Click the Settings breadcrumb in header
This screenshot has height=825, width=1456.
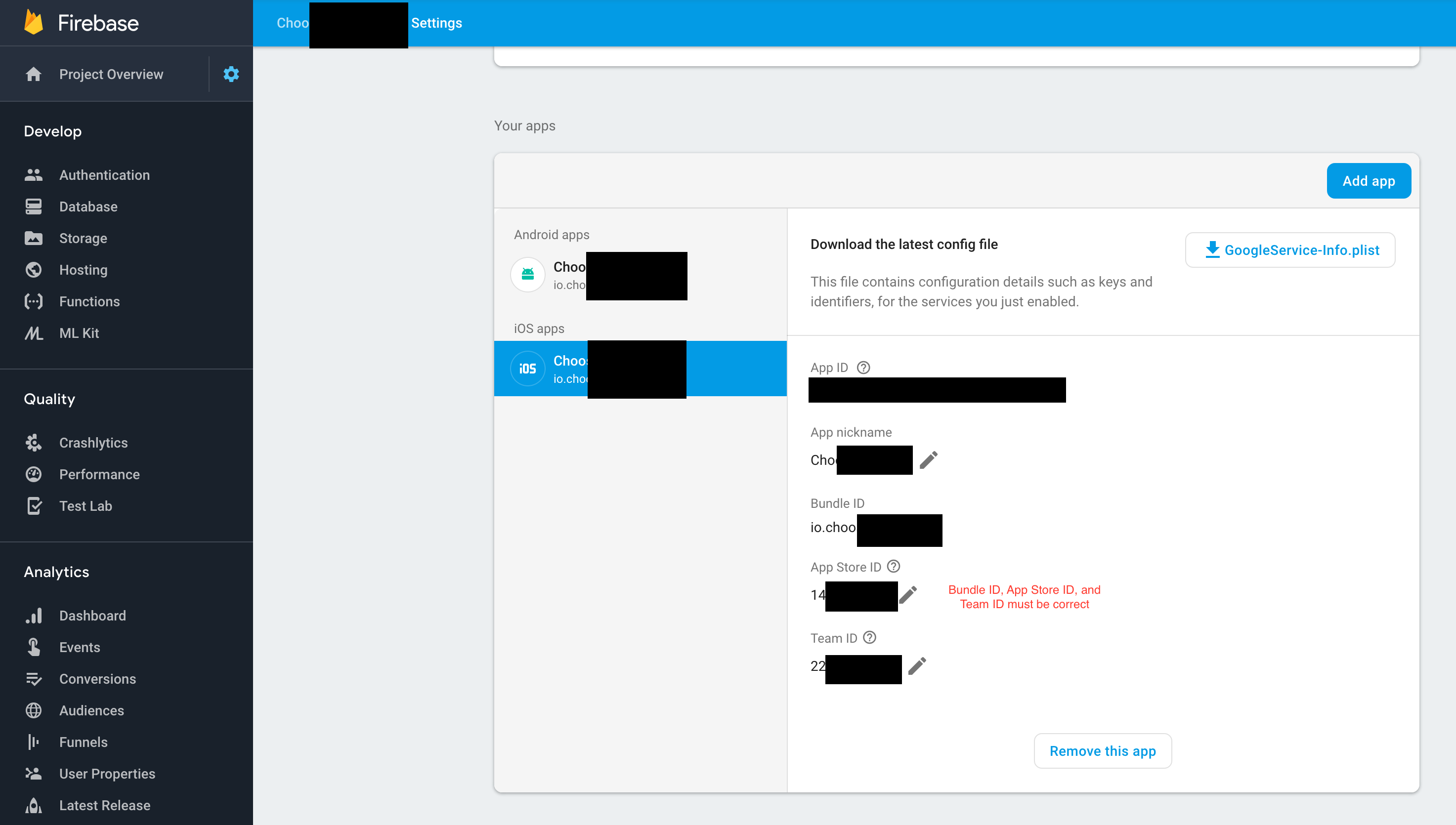pos(436,23)
